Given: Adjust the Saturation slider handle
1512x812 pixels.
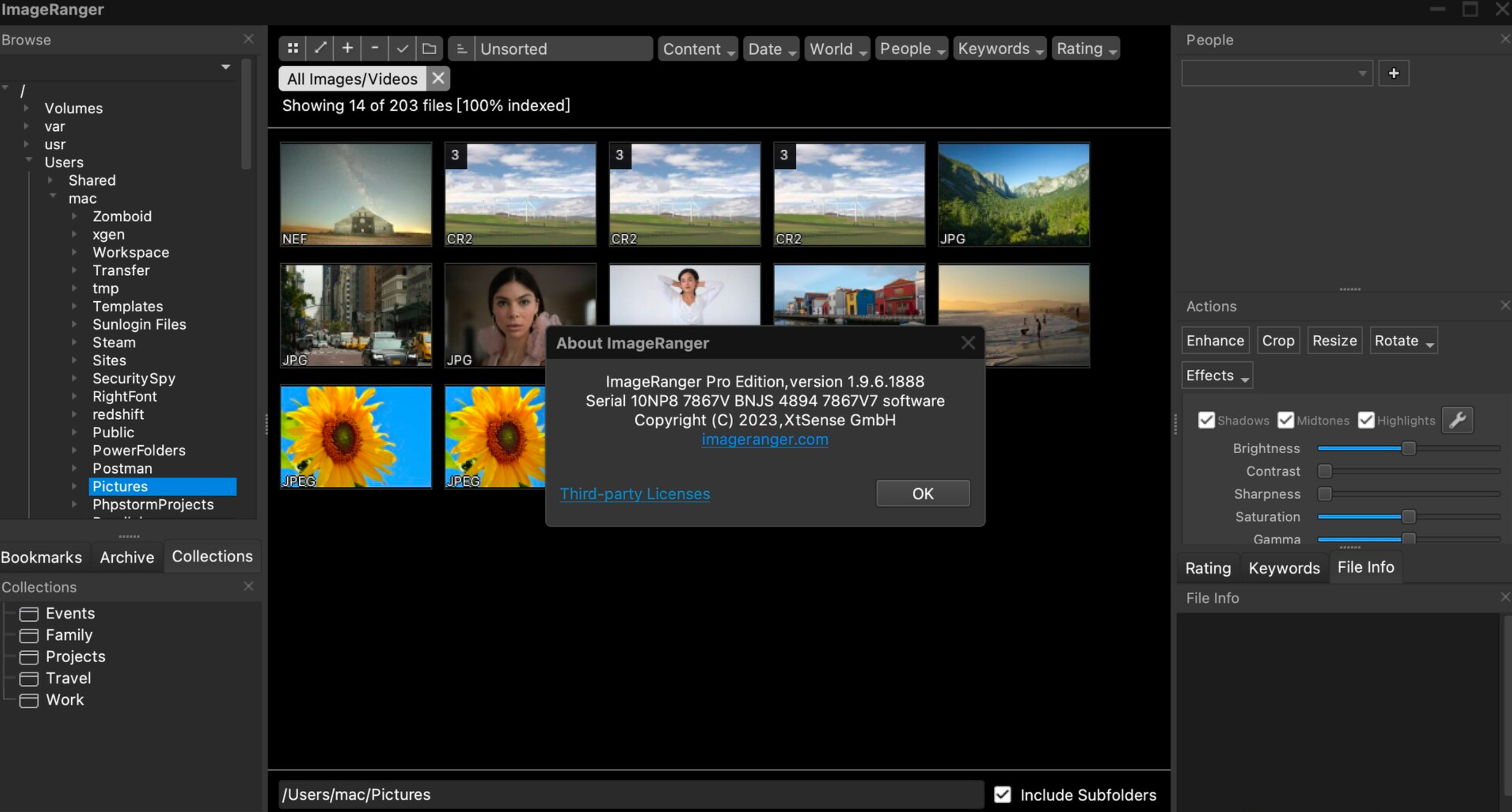Looking at the screenshot, I should coord(1408,517).
